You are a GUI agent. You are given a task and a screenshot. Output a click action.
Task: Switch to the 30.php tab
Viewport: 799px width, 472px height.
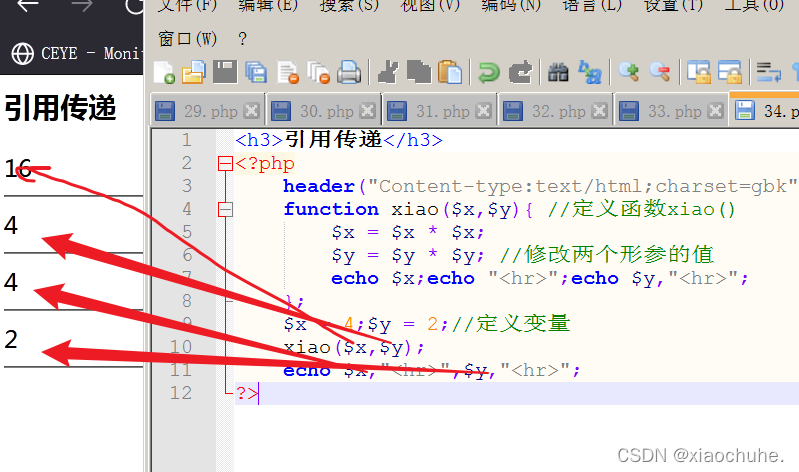coord(326,111)
